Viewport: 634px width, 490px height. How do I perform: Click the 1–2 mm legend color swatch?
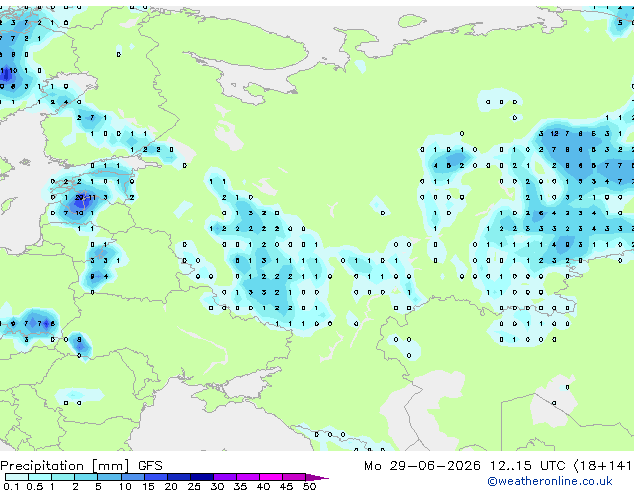click(x=63, y=477)
